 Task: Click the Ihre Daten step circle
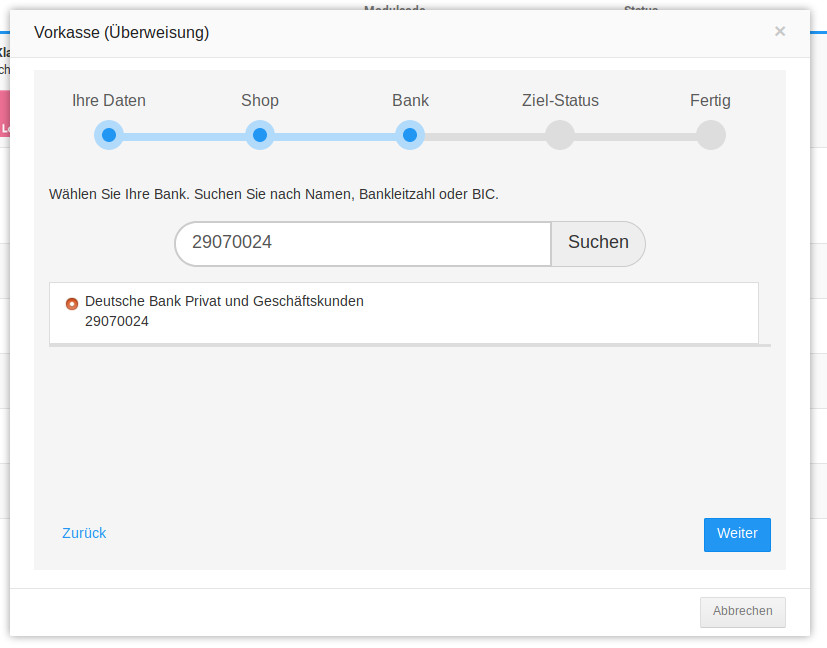(x=109, y=135)
